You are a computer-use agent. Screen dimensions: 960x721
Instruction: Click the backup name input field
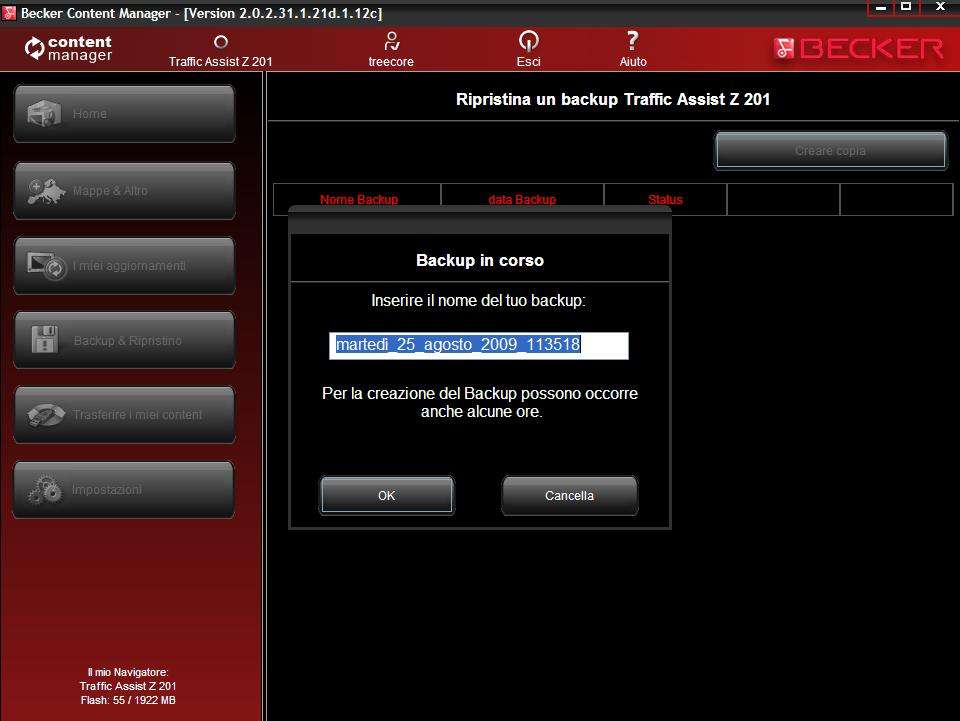479,345
